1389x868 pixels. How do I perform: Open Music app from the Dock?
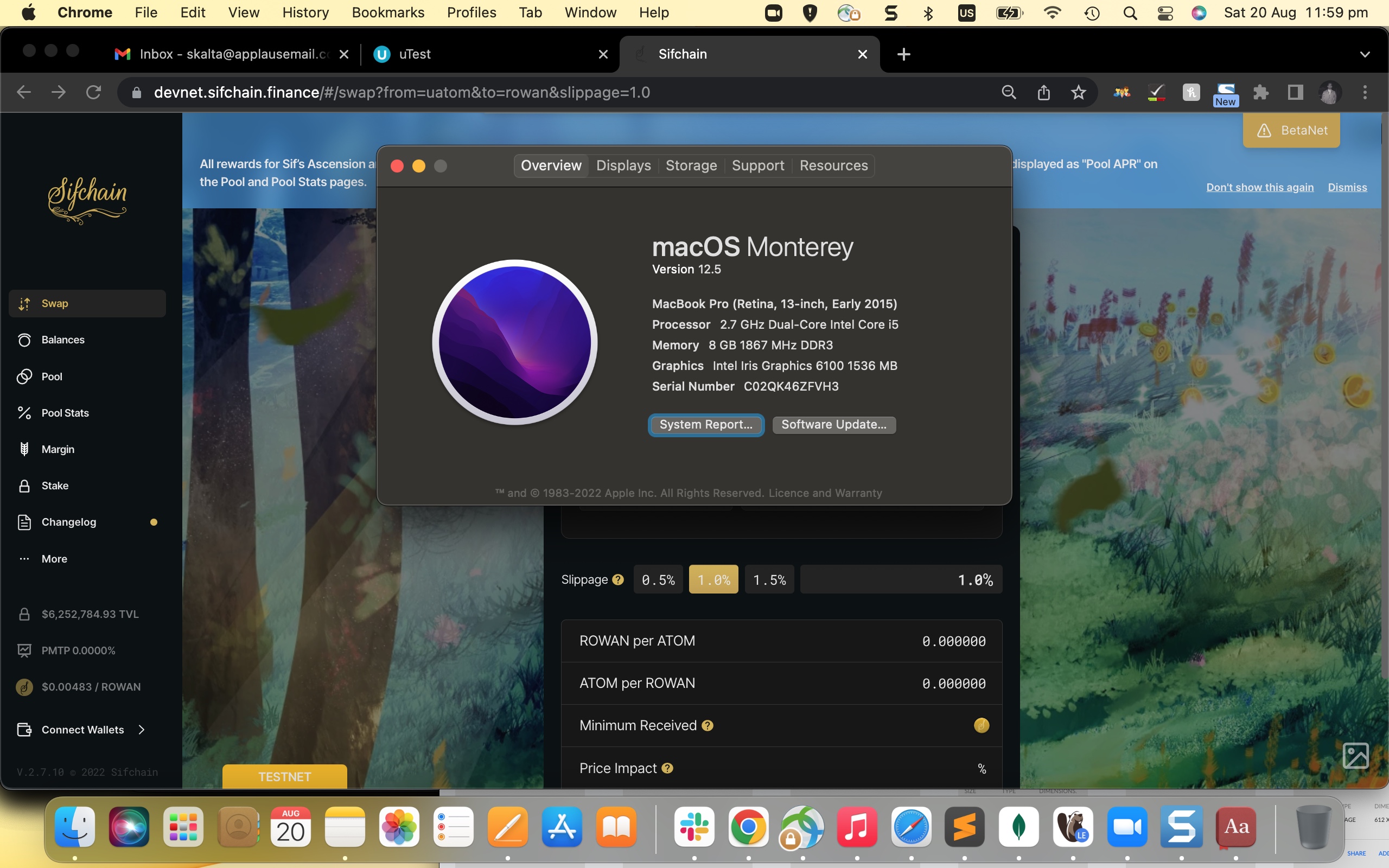tap(857, 827)
